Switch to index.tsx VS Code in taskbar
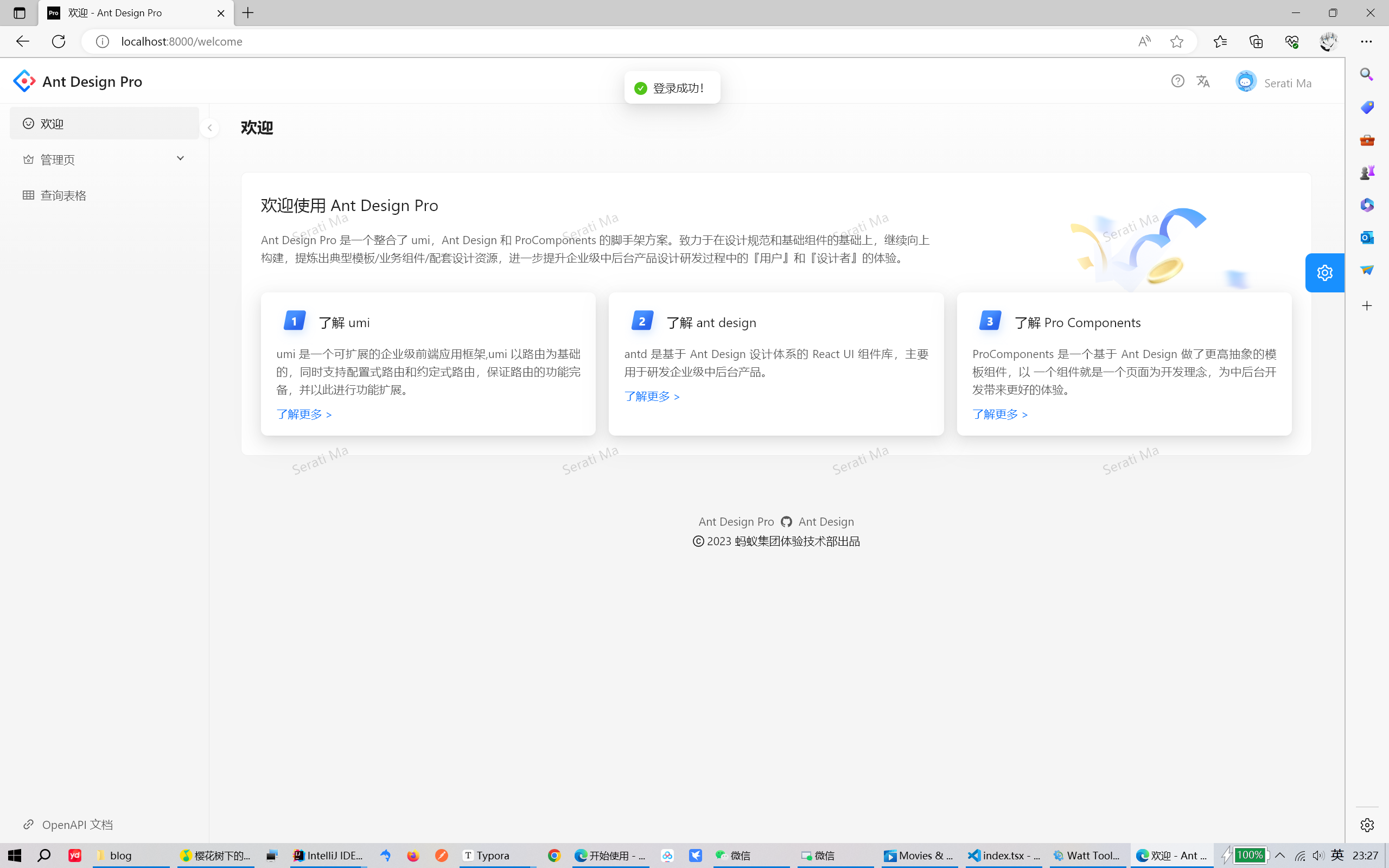1389x868 pixels. coord(1004,856)
